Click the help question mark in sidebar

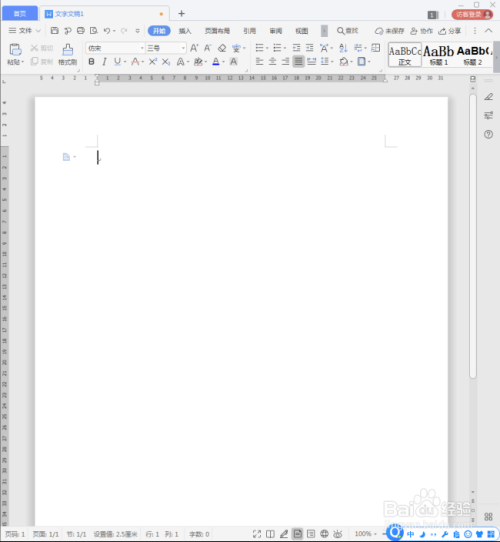[x=488, y=134]
